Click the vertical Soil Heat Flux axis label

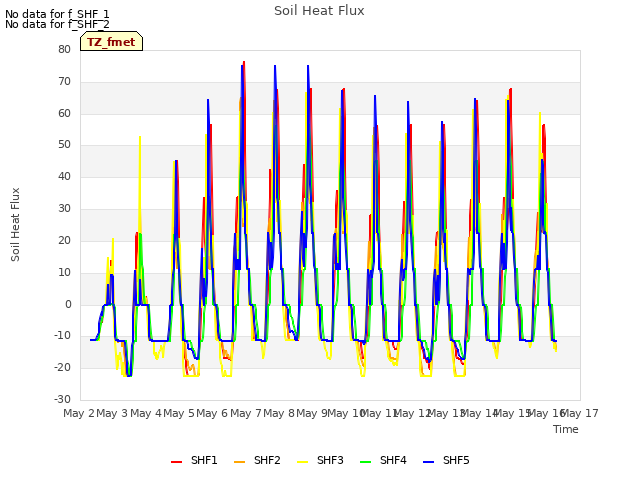15,224
